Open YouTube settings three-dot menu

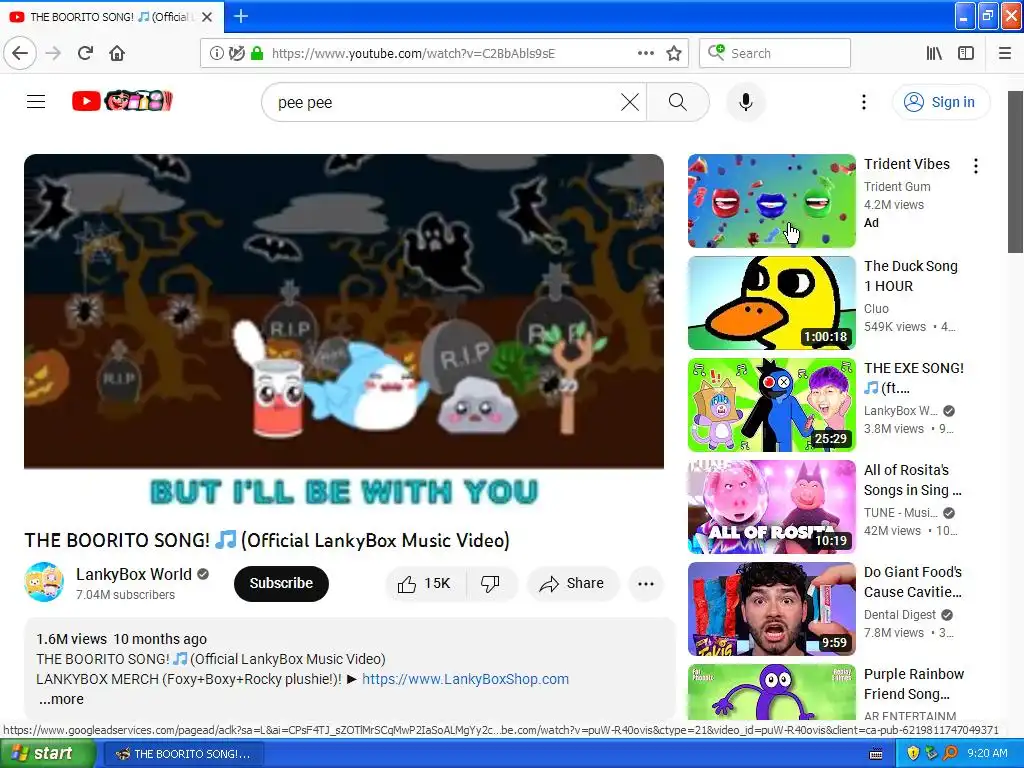[863, 103]
